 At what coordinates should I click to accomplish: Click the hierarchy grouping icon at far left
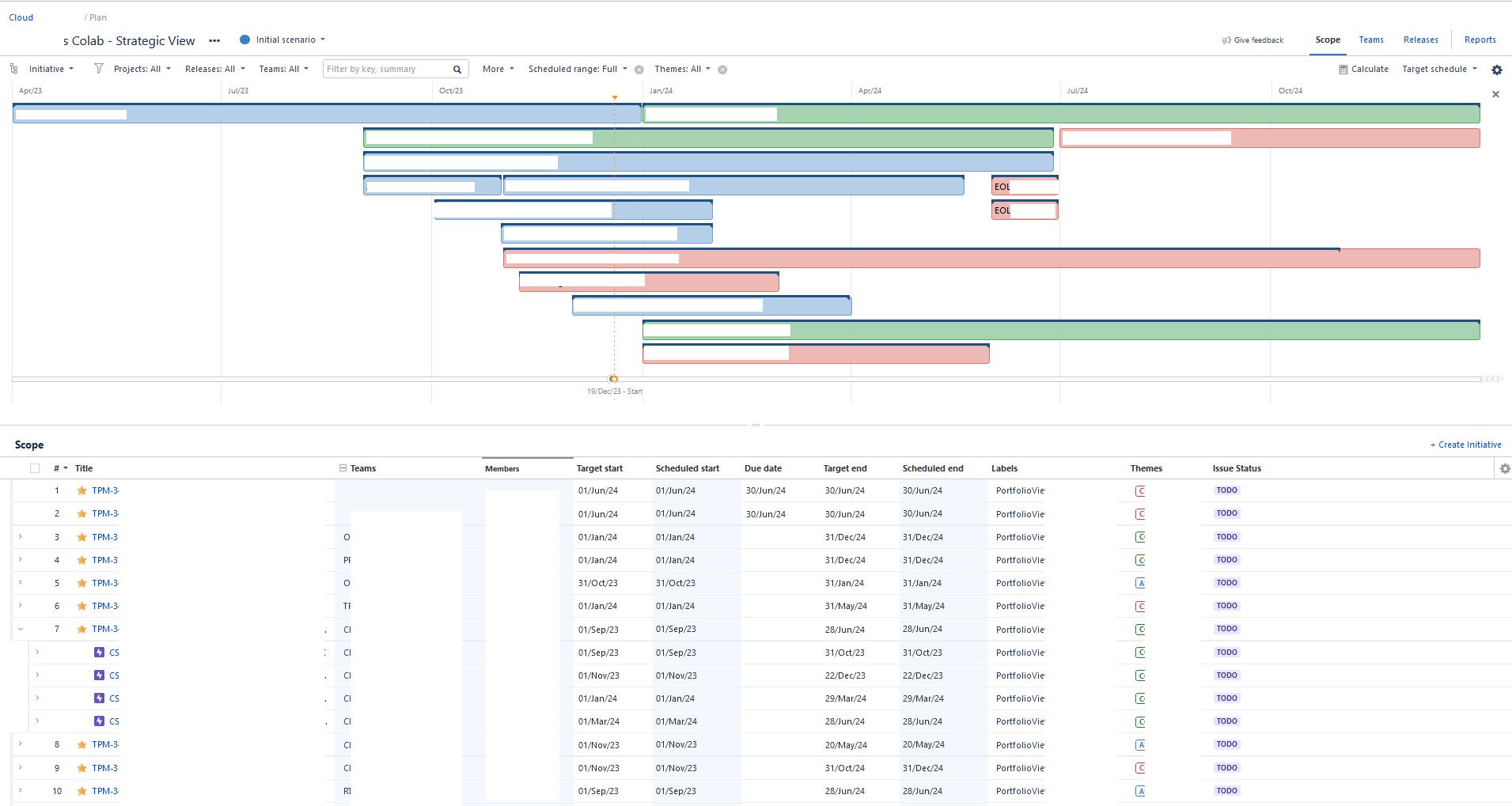pos(13,69)
